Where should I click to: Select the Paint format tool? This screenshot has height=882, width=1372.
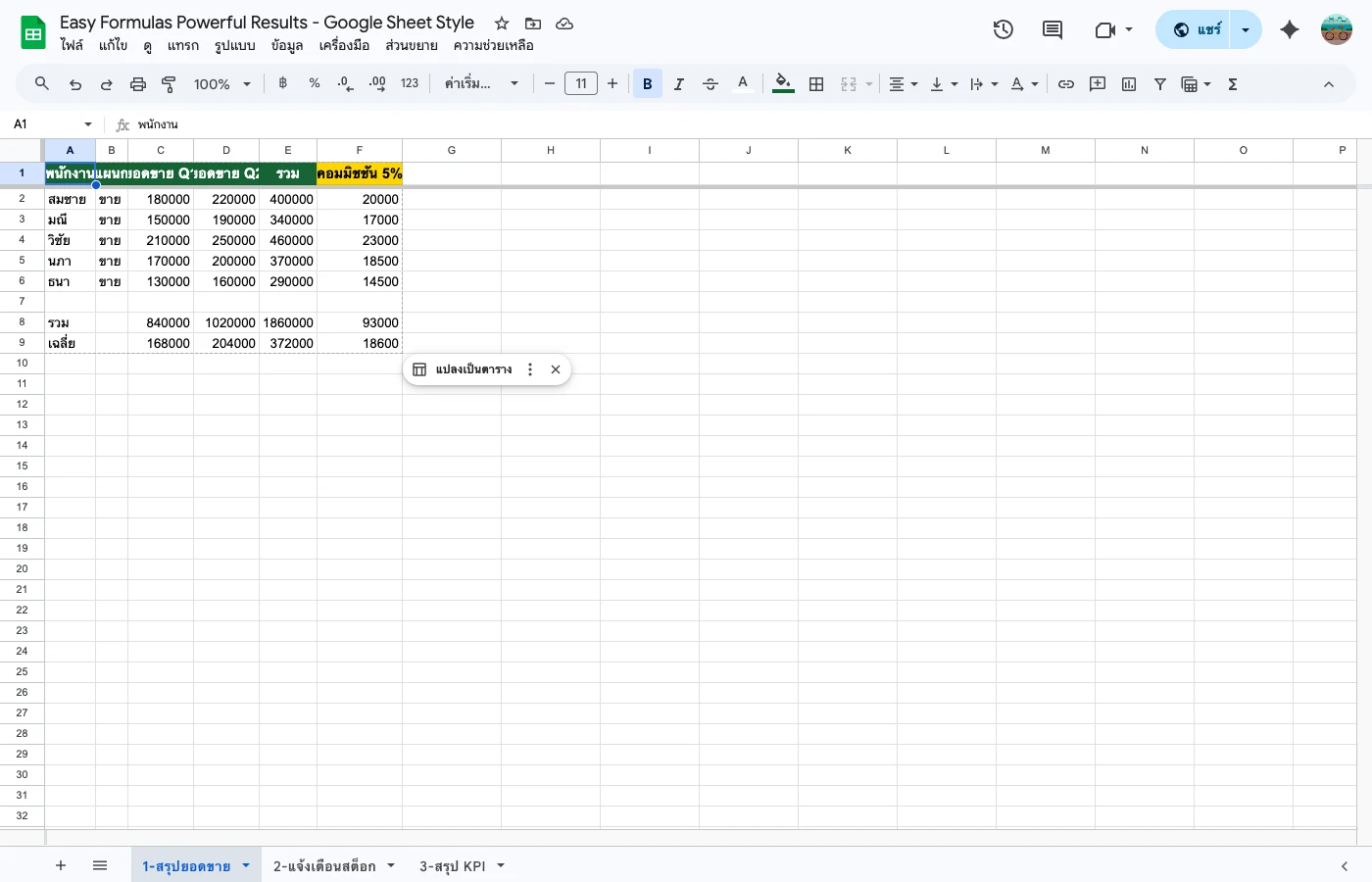coord(169,83)
